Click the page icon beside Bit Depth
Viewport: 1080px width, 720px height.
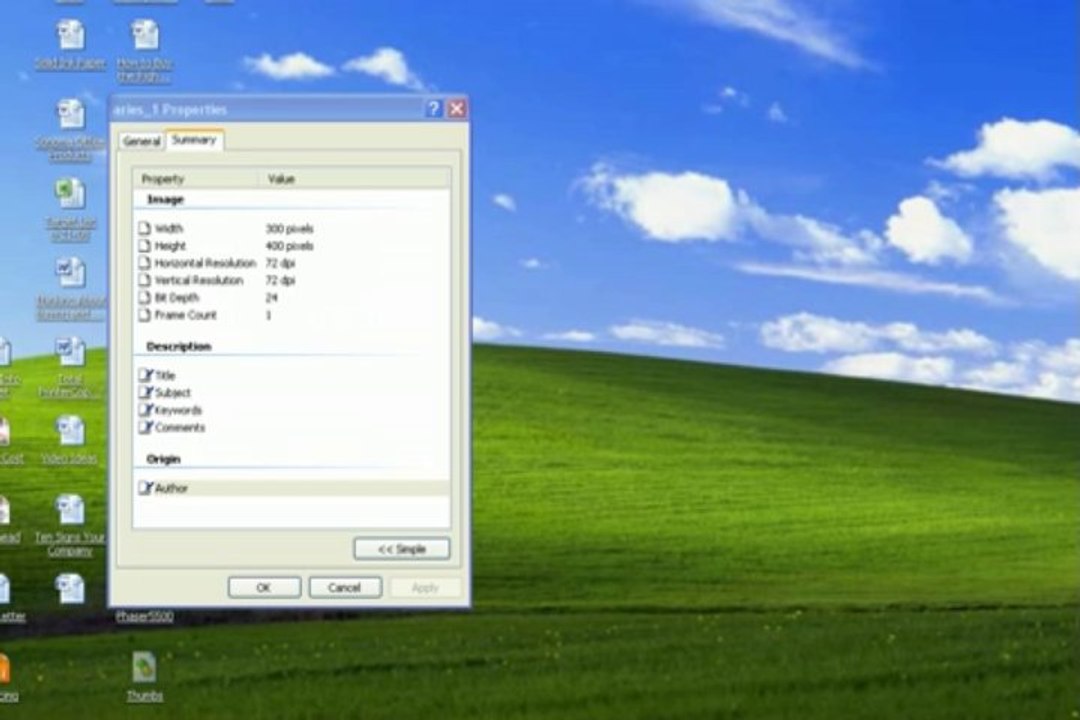[144, 298]
